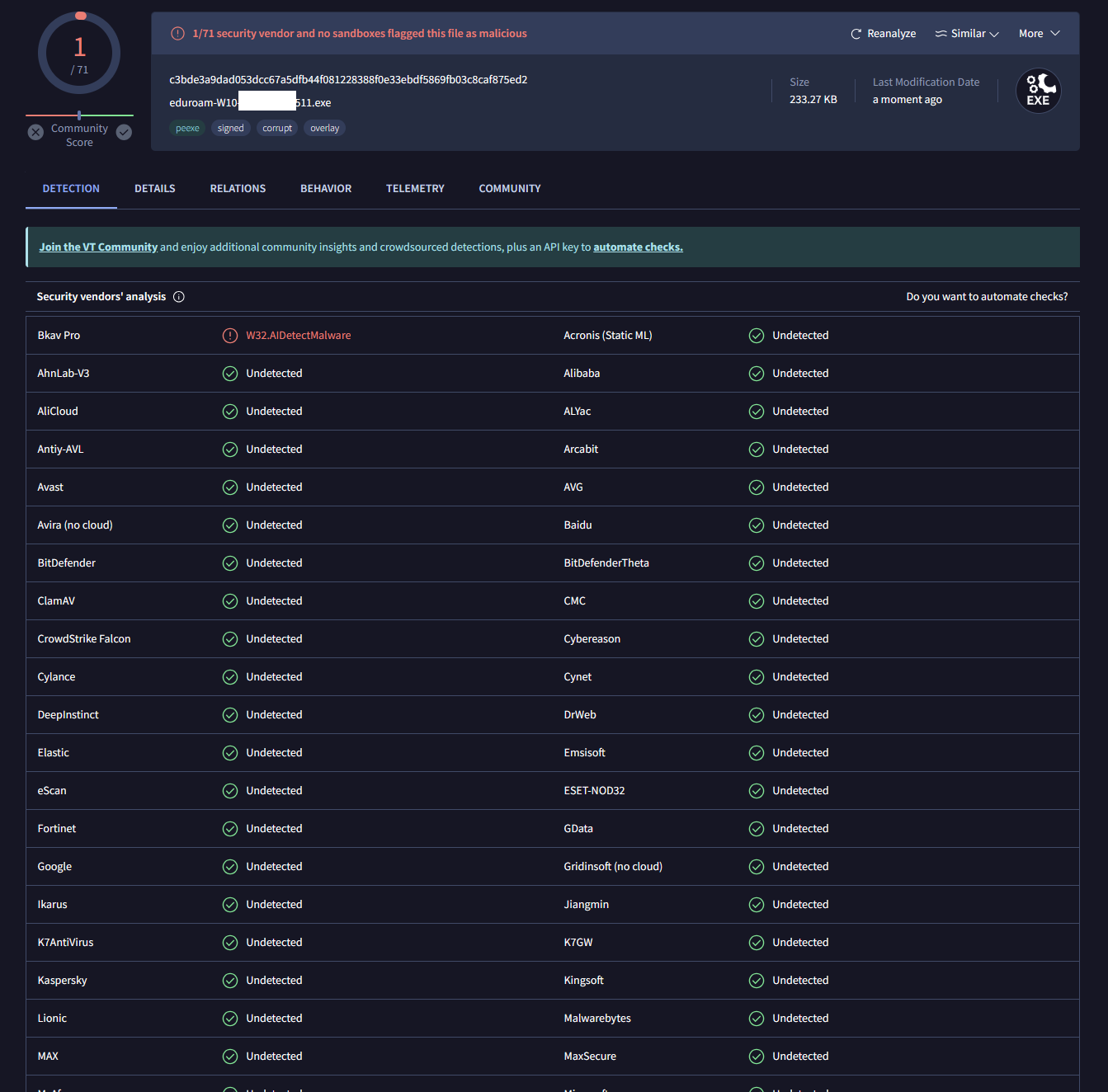Expand the More dropdown menu
1108x1092 pixels.
point(1039,34)
